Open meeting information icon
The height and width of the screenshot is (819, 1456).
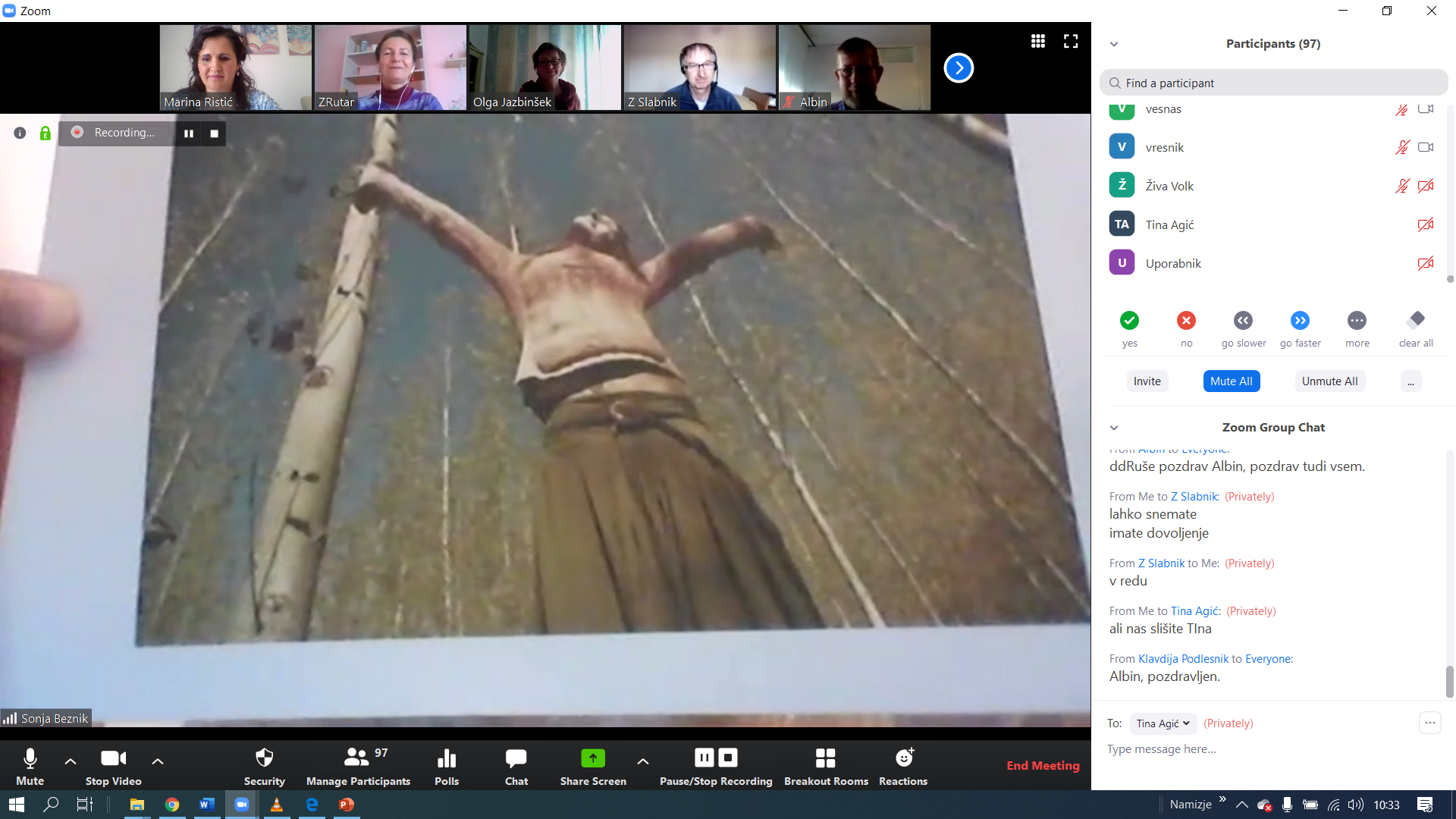[x=20, y=133]
